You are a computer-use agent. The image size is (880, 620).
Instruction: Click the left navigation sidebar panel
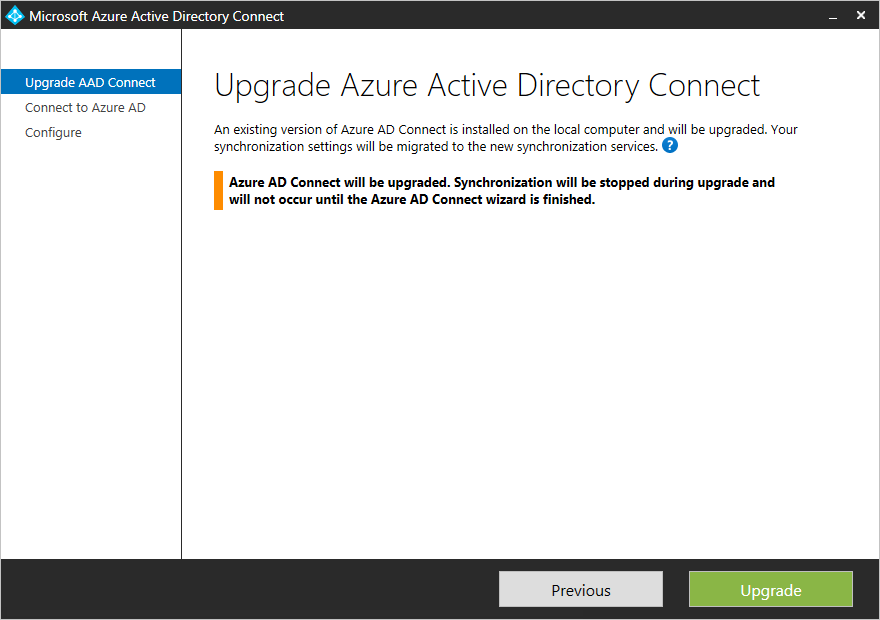tap(90, 350)
